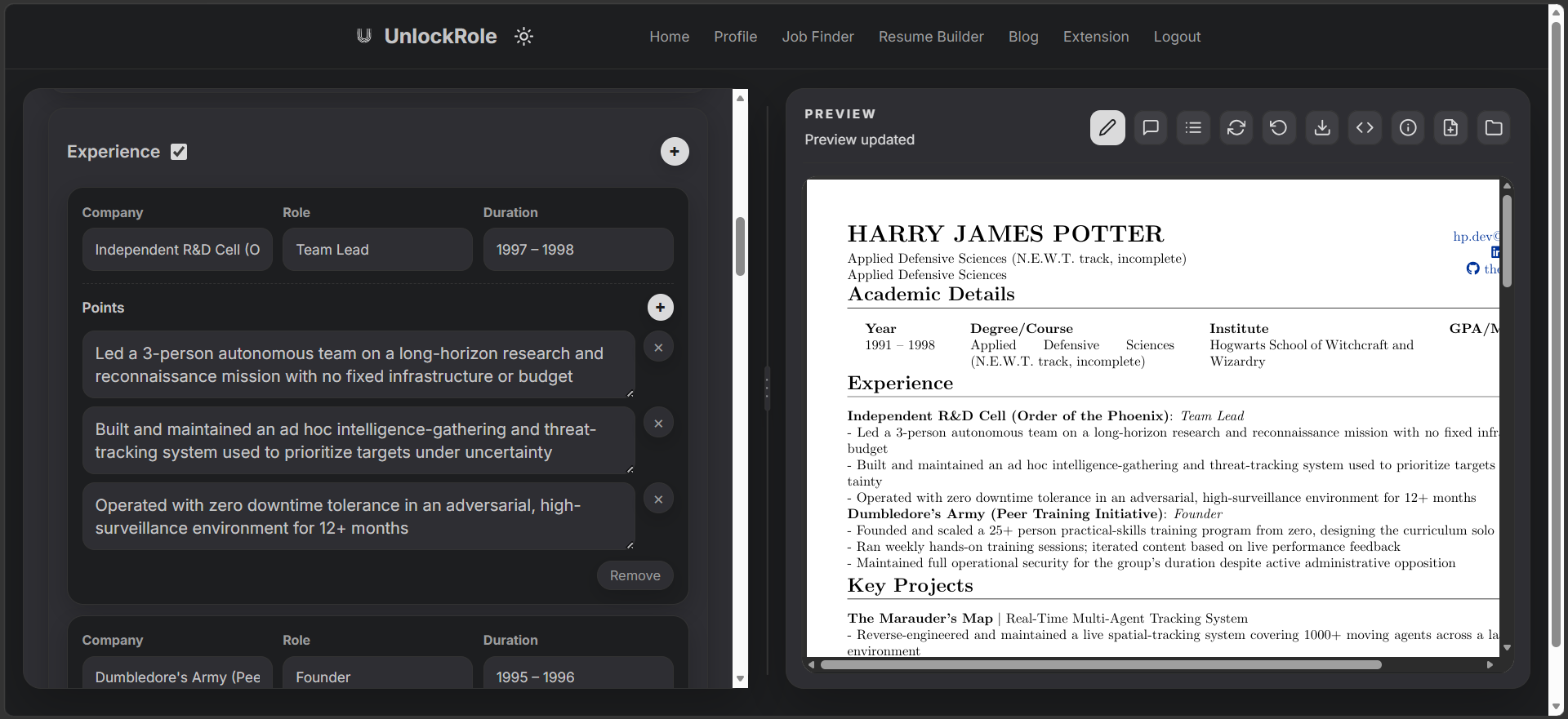
Task: Click the UnlockRole logo icon
Action: (x=363, y=36)
